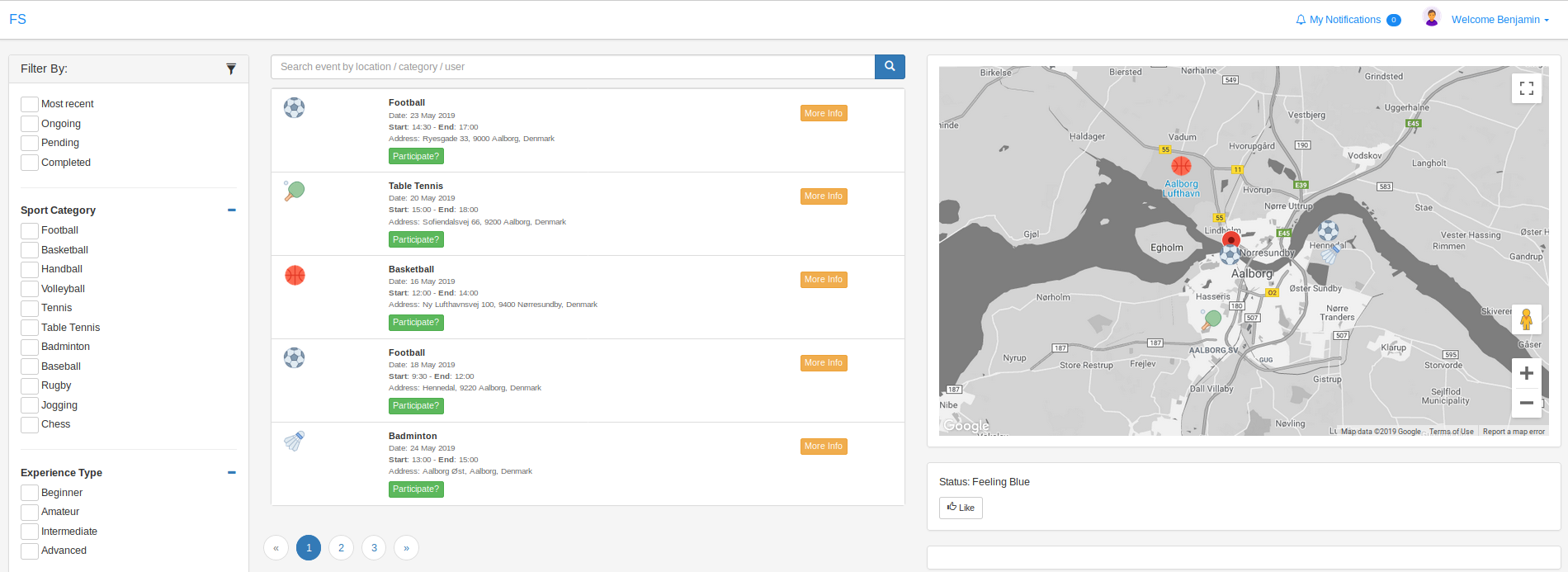The height and width of the screenshot is (572, 1568).
Task: Click basketball icon in event list
Action: pos(295,275)
